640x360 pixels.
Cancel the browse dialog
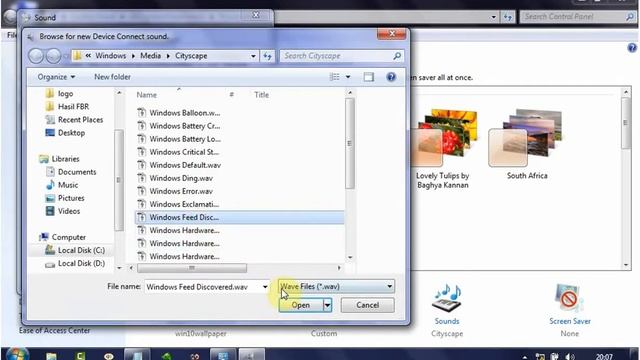tap(367, 305)
